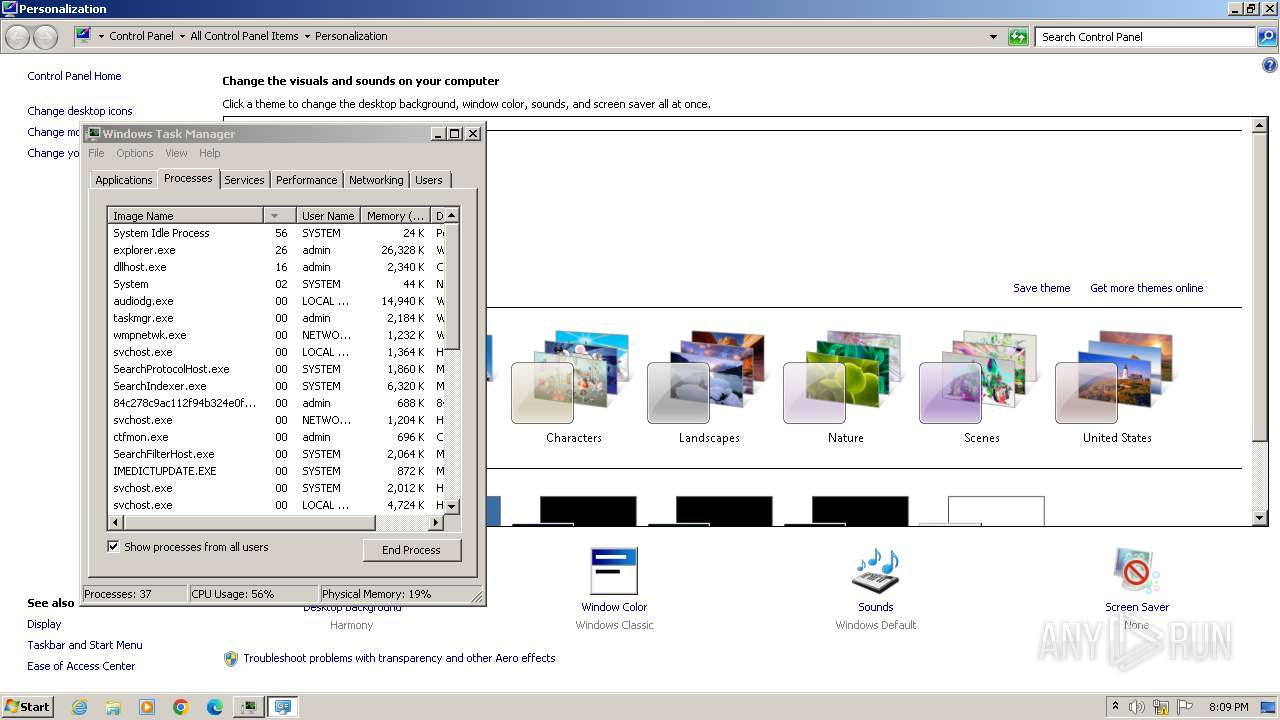Switch to the Users tab

(429, 180)
